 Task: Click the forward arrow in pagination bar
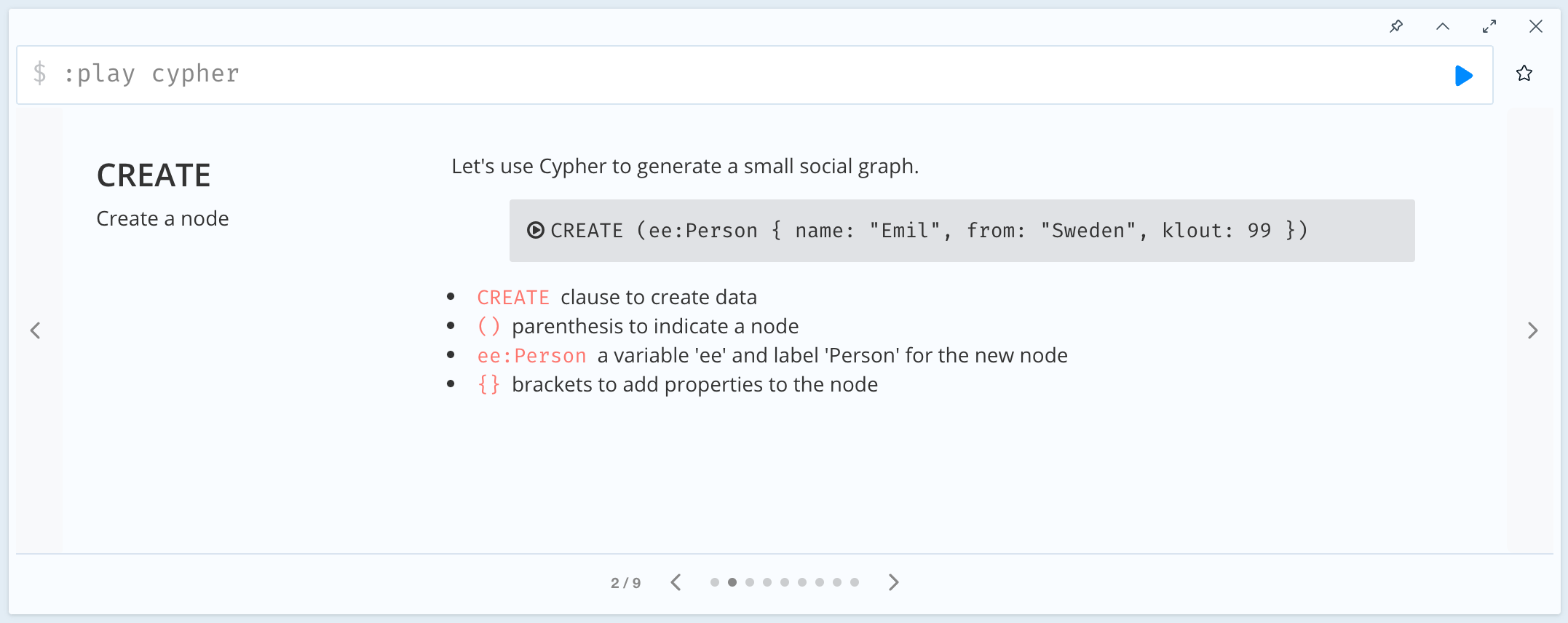tap(893, 582)
